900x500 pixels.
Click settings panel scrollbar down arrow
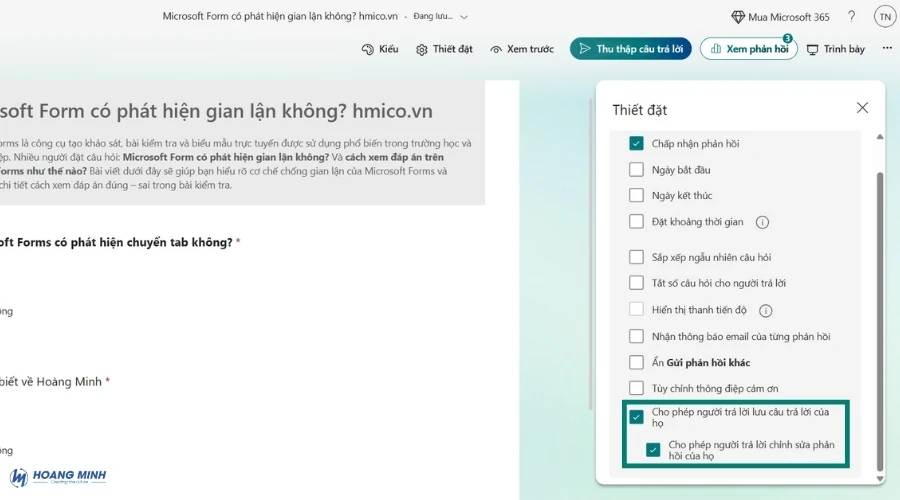coord(879,479)
